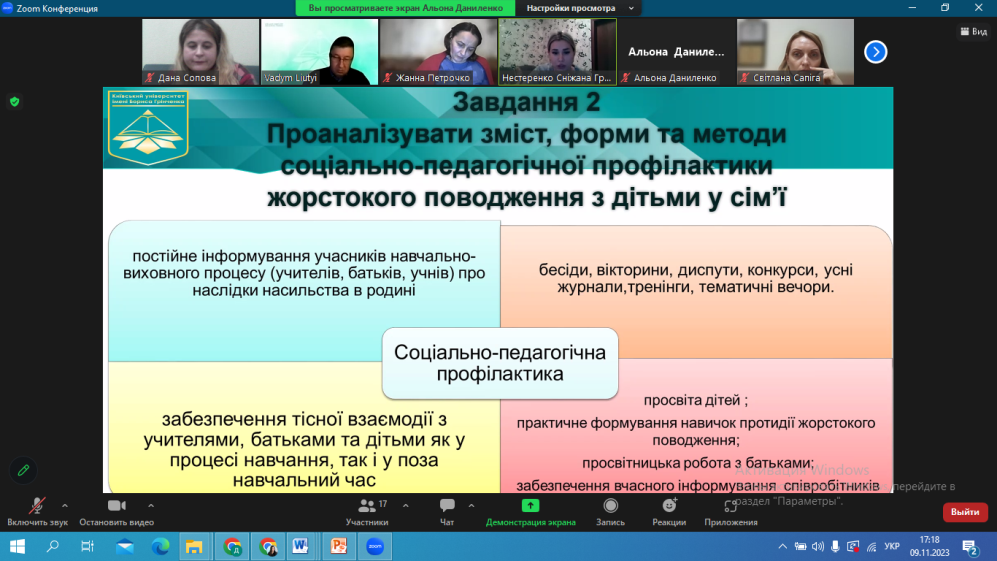The height and width of the screenshot is (561, 997).
Task: Open the Реакции reactions menu
Action: click(x=668, y=507)
